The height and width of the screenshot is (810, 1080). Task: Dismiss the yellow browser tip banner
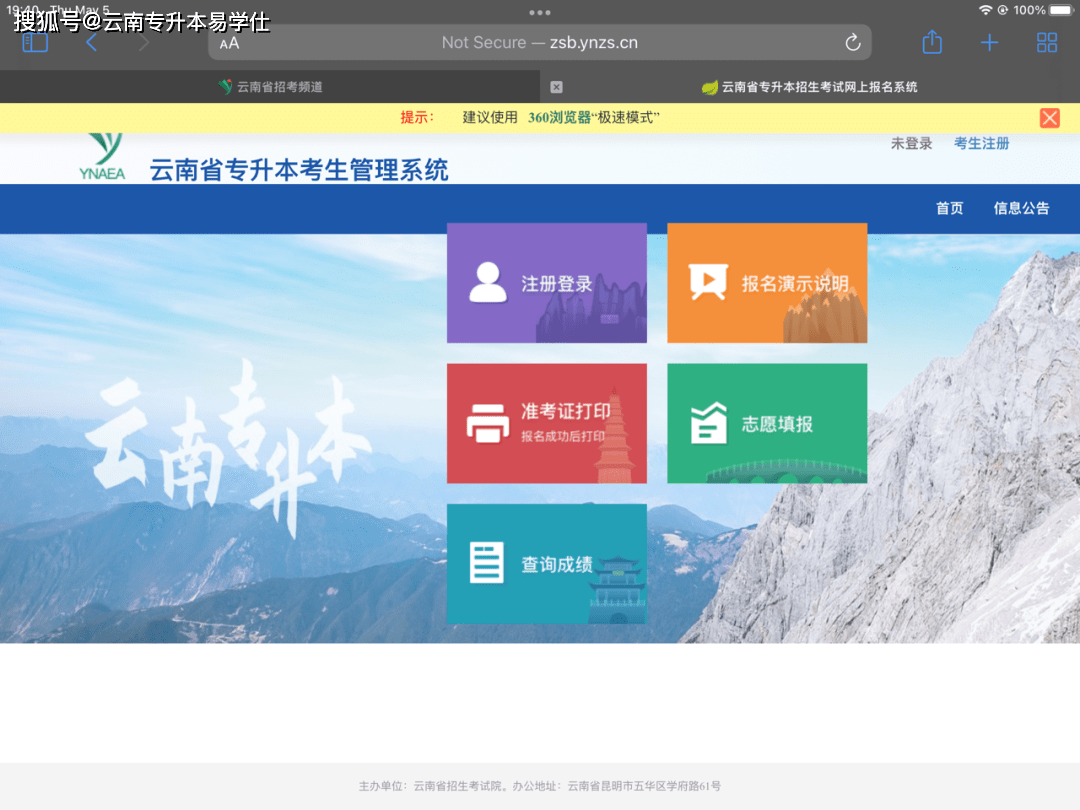coord(1050,118)
